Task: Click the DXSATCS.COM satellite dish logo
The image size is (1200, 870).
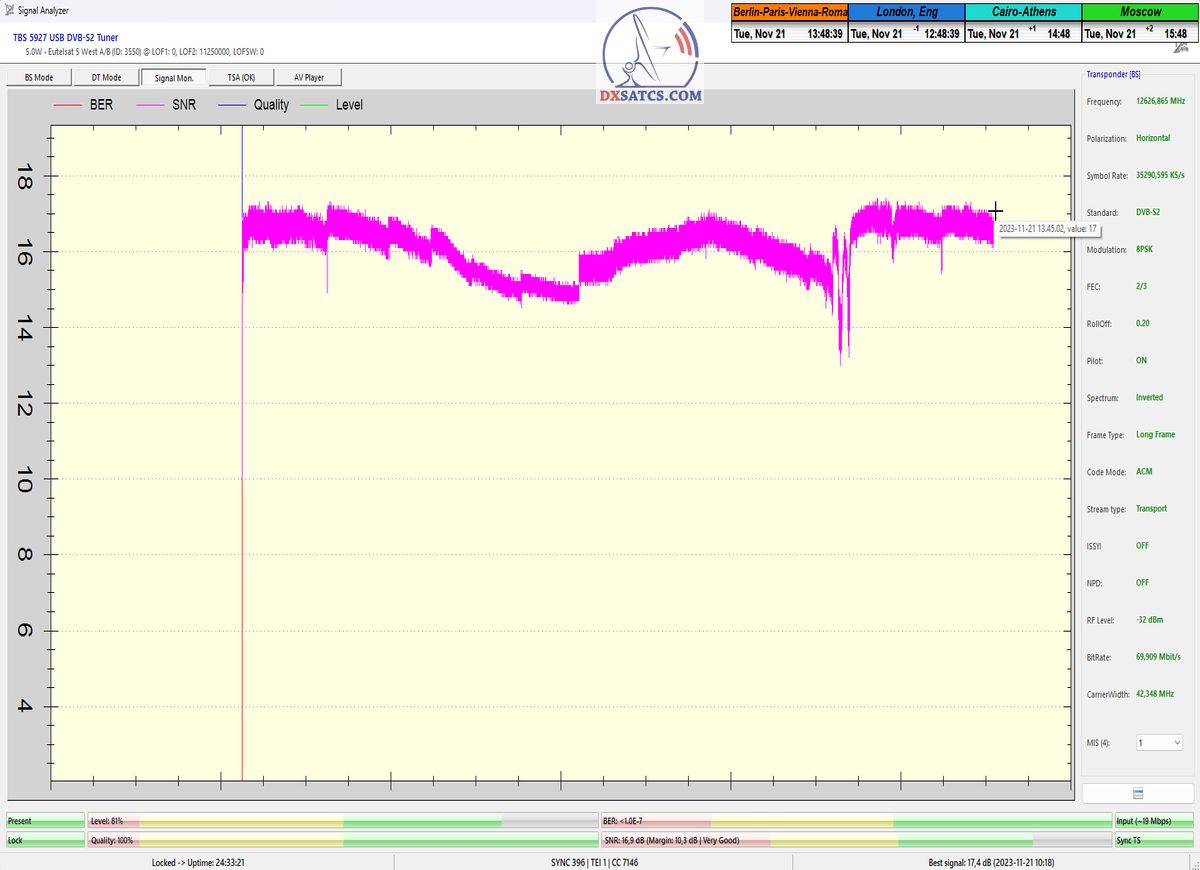Action: 650,55
